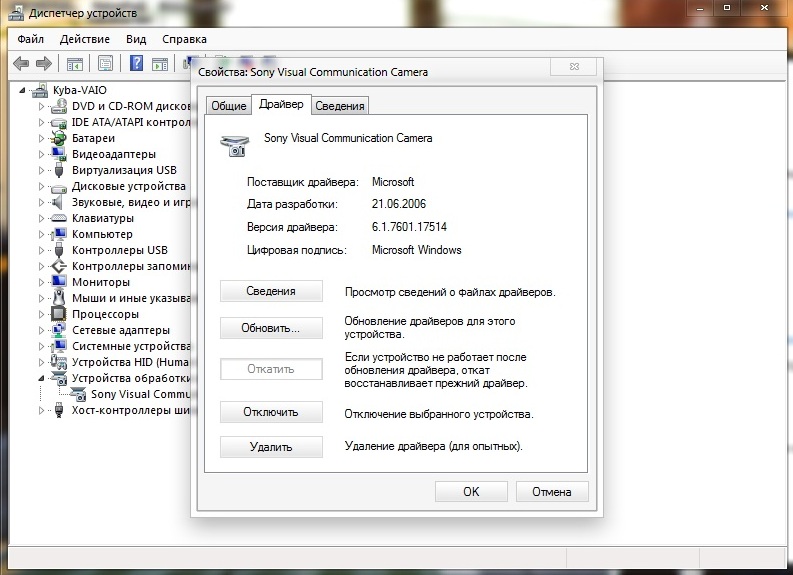This screenshot has height=575, width=793.
Task: Expand the Видеоадаптеры node
Action: point(41,154)
